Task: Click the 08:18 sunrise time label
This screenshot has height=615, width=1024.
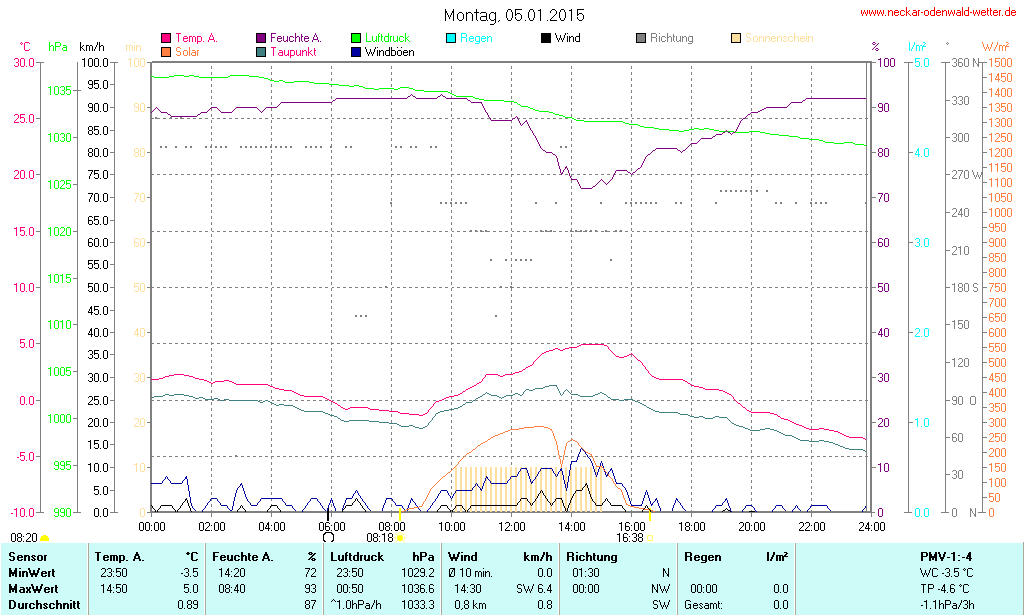Action: (380, 537)
